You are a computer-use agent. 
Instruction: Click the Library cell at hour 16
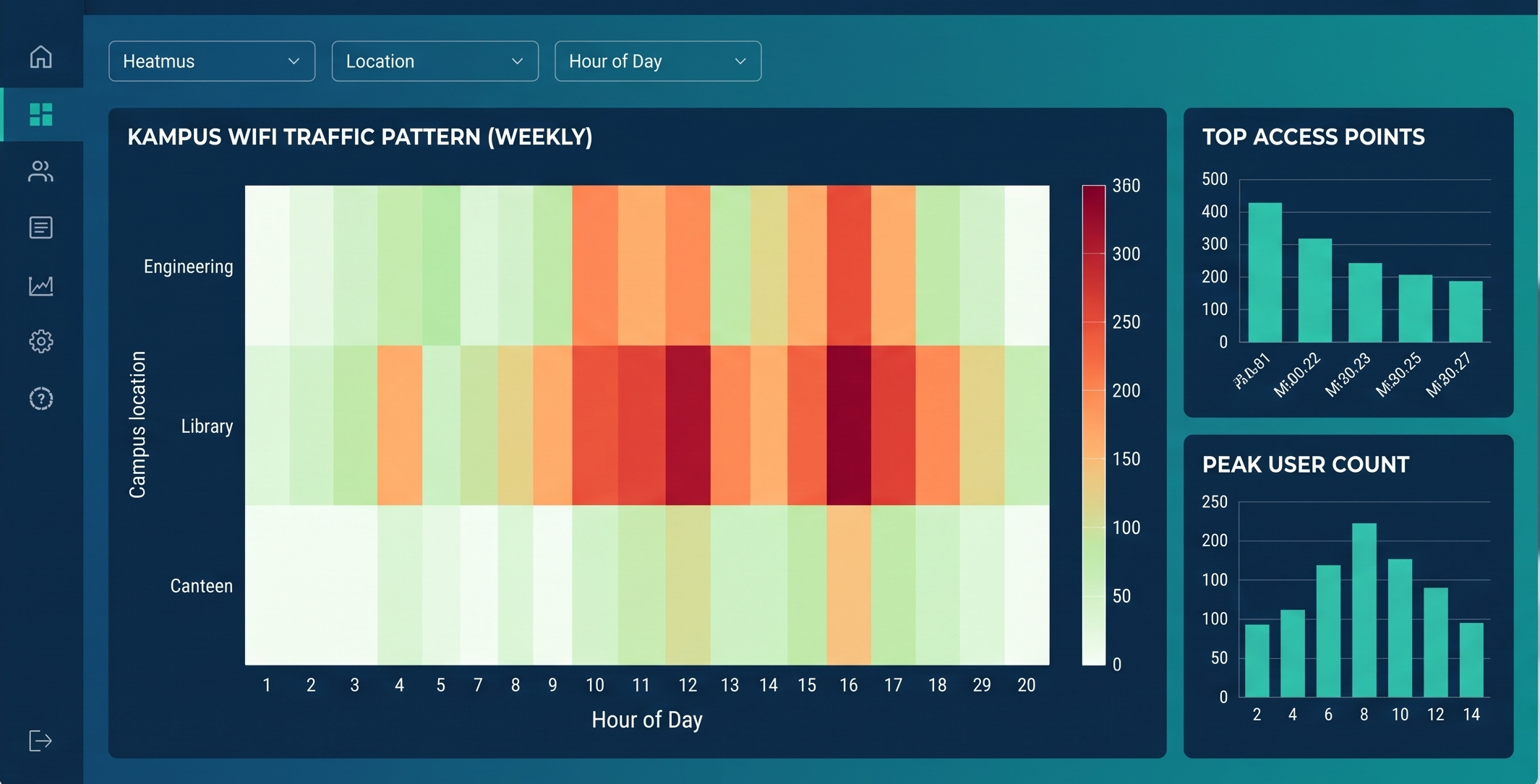point(849,425)
